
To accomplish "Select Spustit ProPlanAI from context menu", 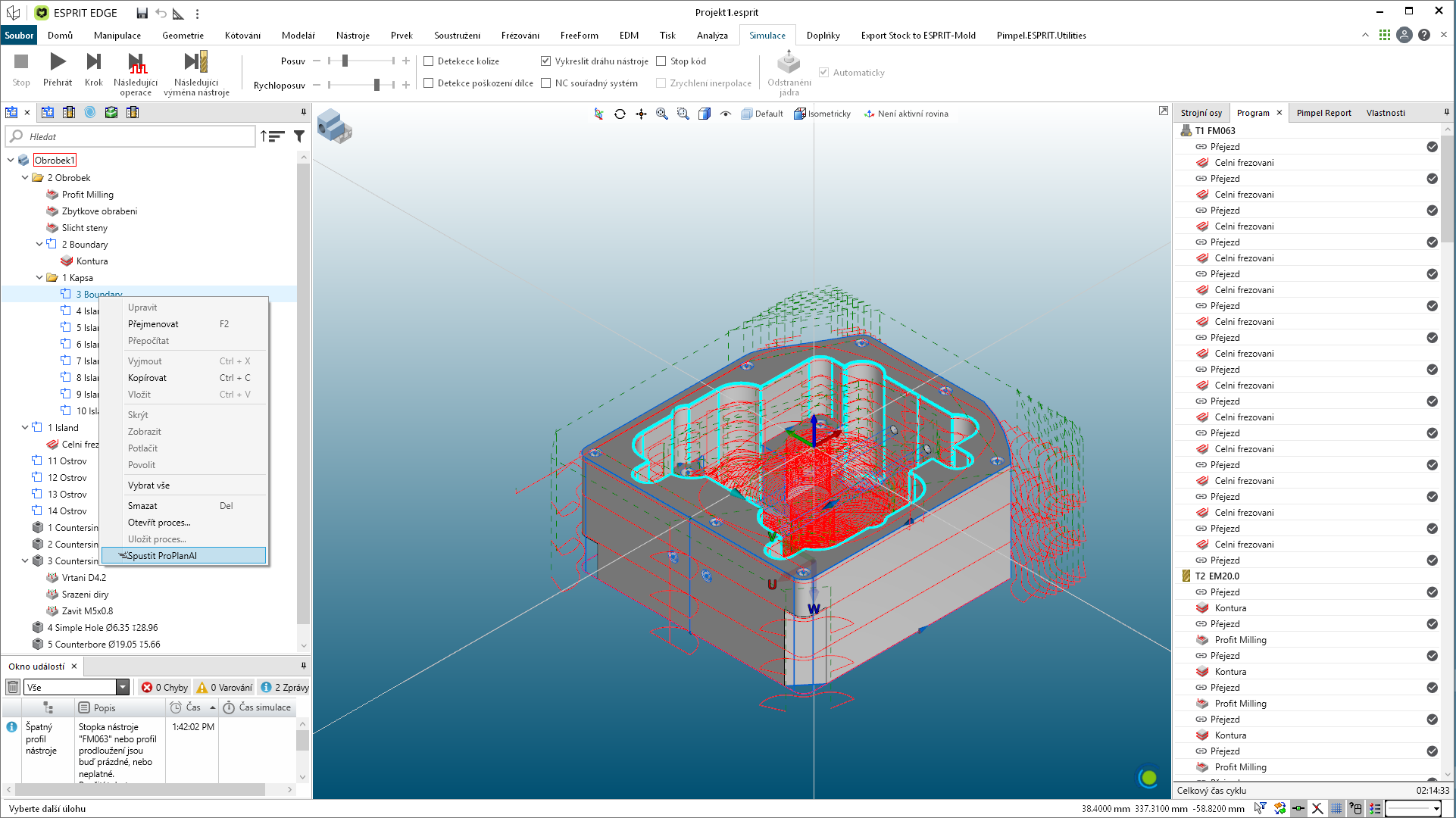I will tap(184, 556).
